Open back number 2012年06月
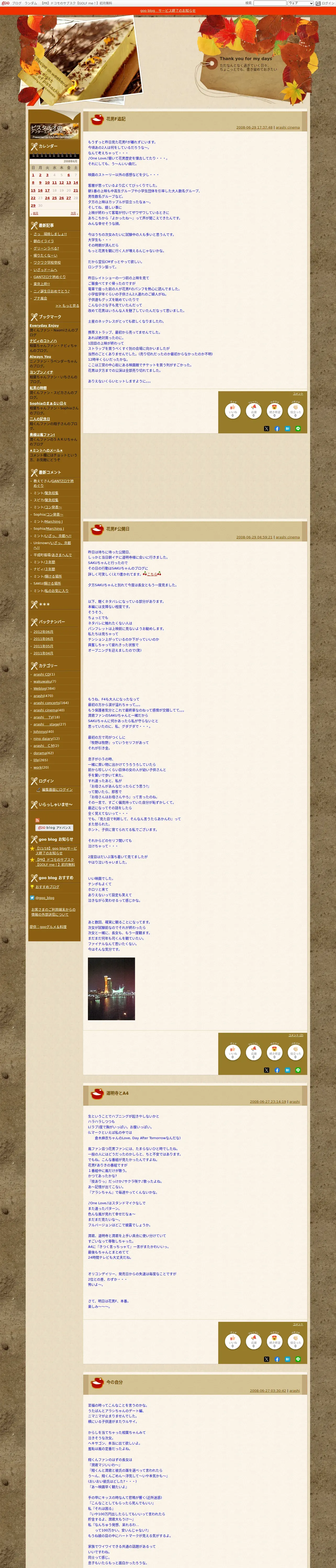Screen dimensions: 336x1568 (43, 632)
